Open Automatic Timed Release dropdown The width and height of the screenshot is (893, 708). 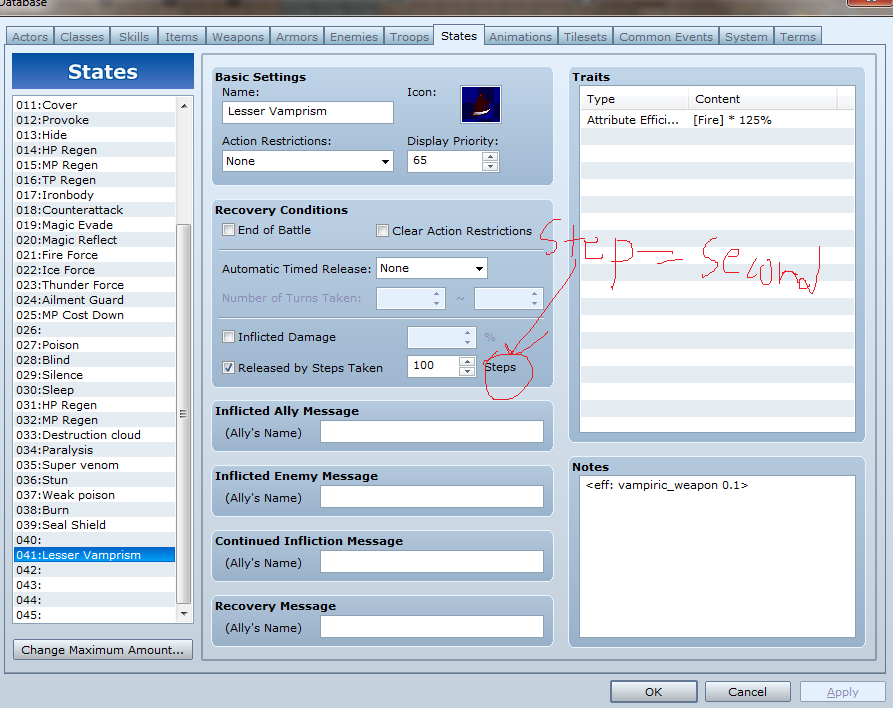click(x=432, y=268)
